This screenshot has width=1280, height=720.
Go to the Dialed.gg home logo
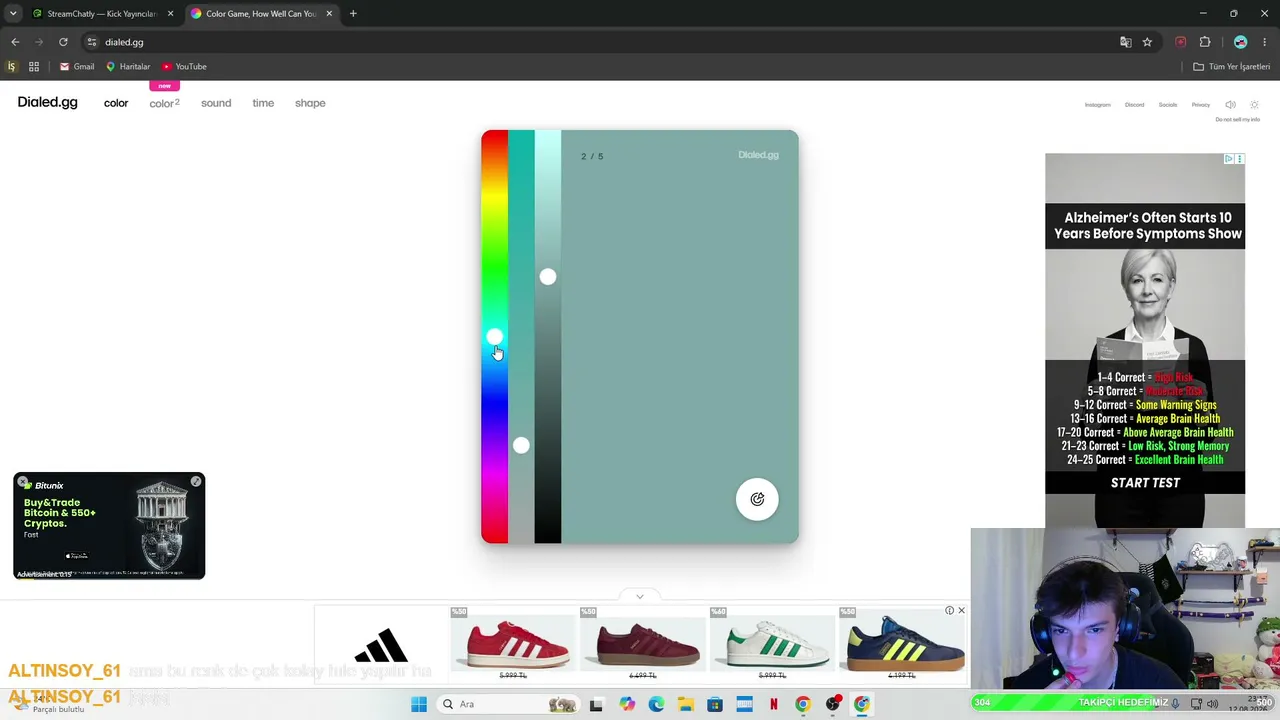coord(47,103)
